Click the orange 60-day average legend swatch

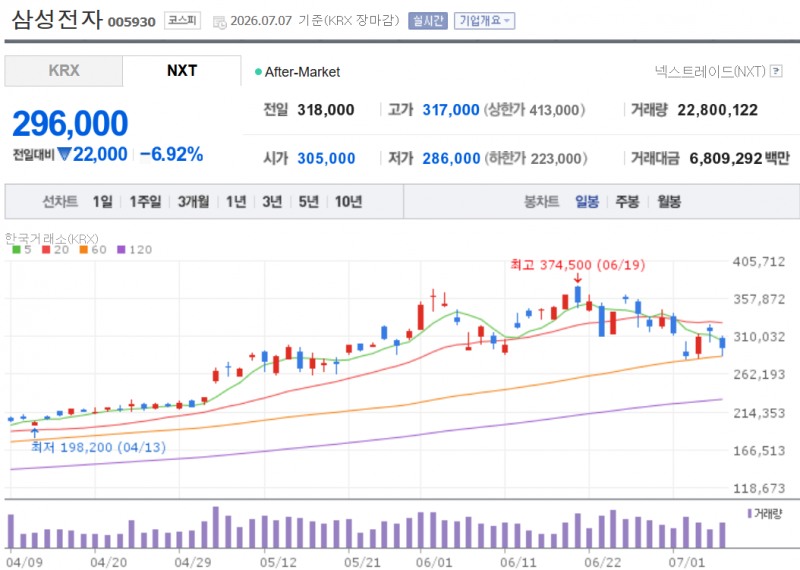pyautogui.click(x=84, y=250)
